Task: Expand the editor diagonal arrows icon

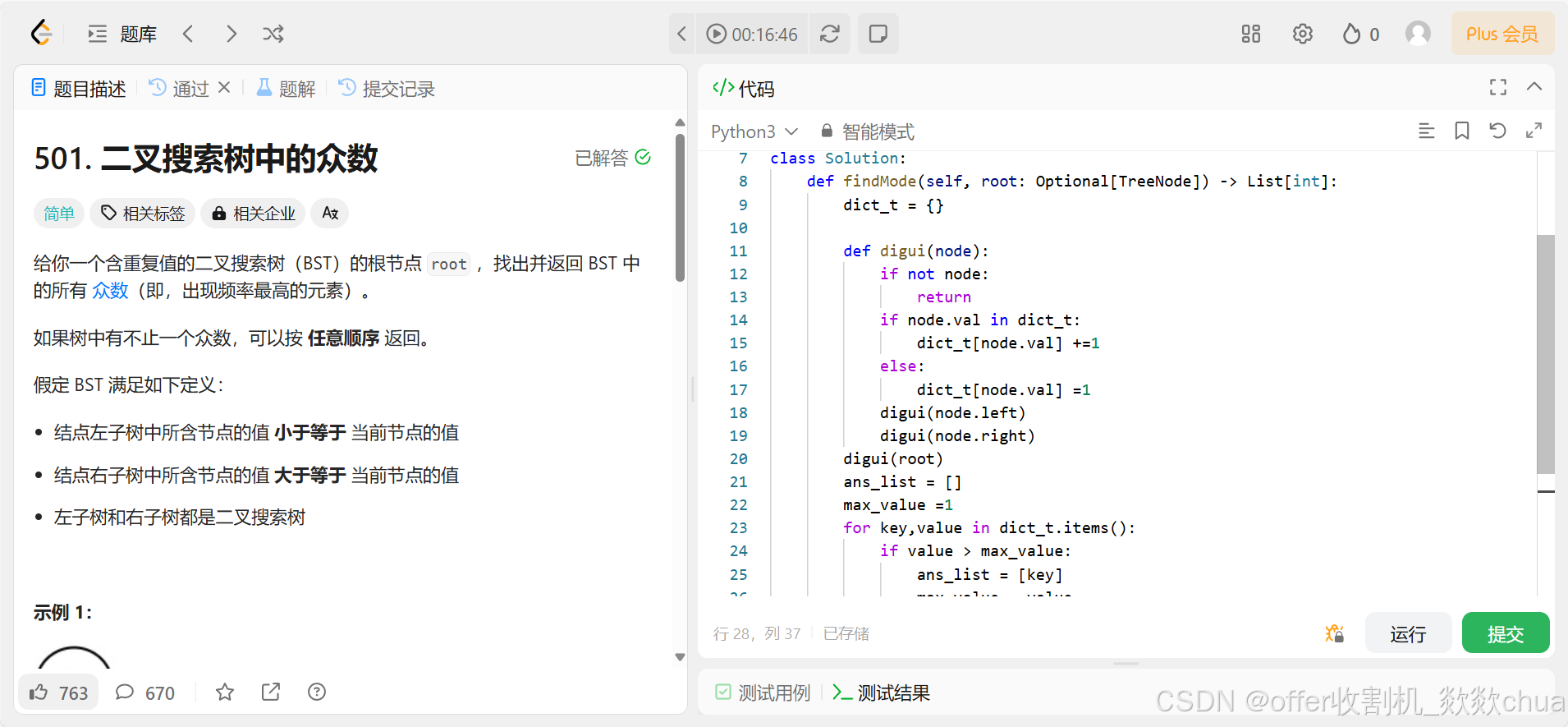Action: [1534, 131]
